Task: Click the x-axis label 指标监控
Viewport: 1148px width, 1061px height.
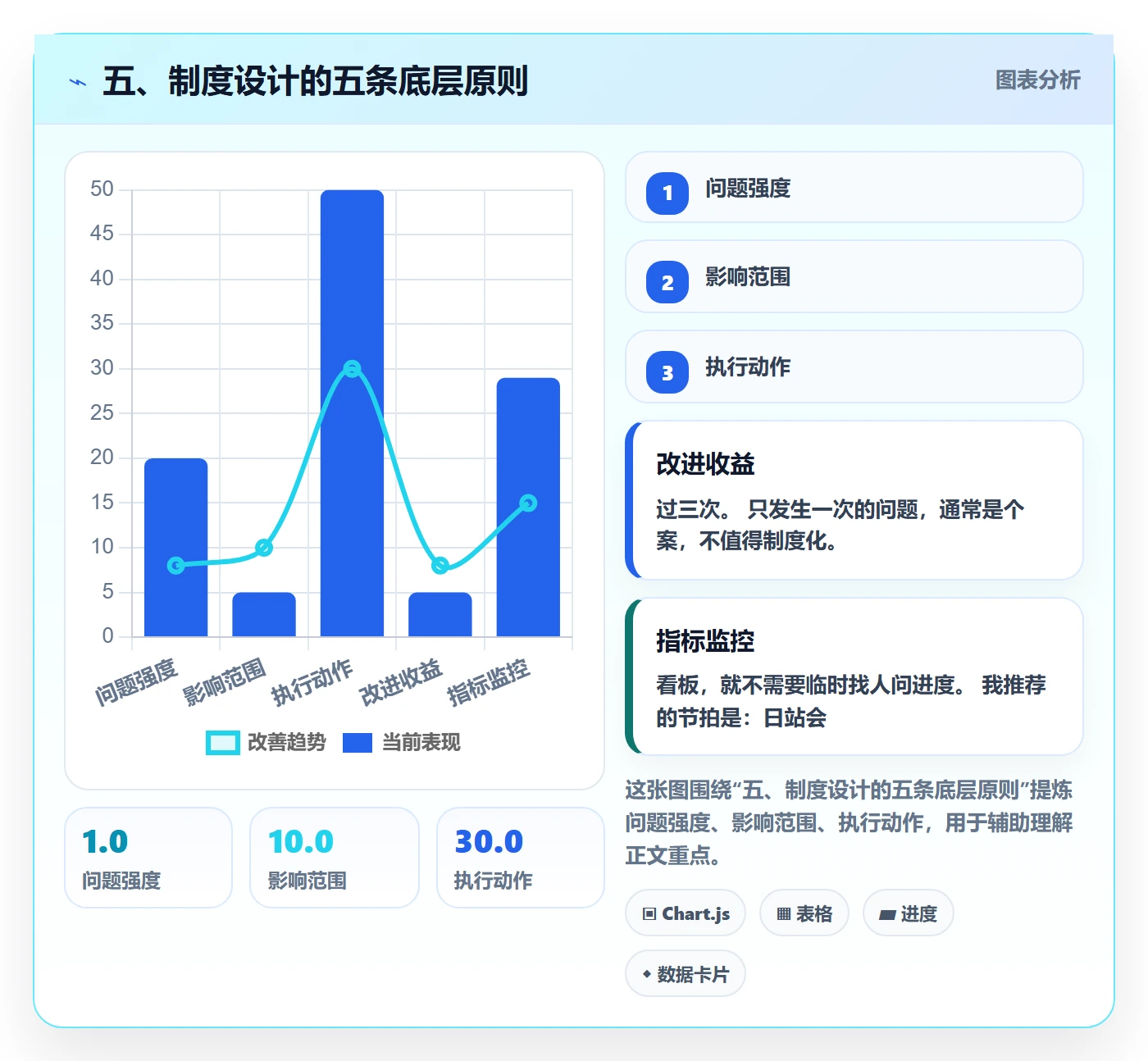Action: click(x=489, y=681)
